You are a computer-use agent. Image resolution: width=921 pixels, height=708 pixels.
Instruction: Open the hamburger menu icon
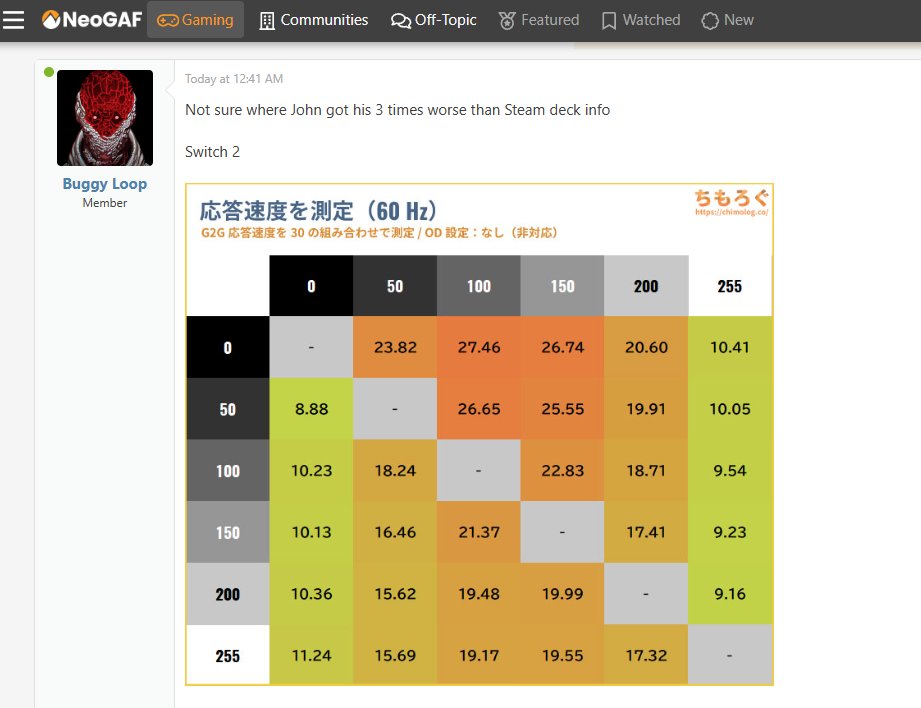point(14,20)
